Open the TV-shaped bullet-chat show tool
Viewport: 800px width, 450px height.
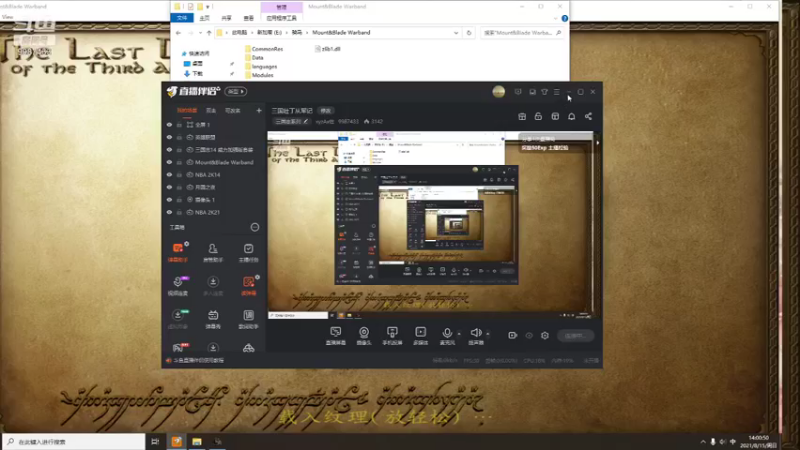click(x=213, y=319)
